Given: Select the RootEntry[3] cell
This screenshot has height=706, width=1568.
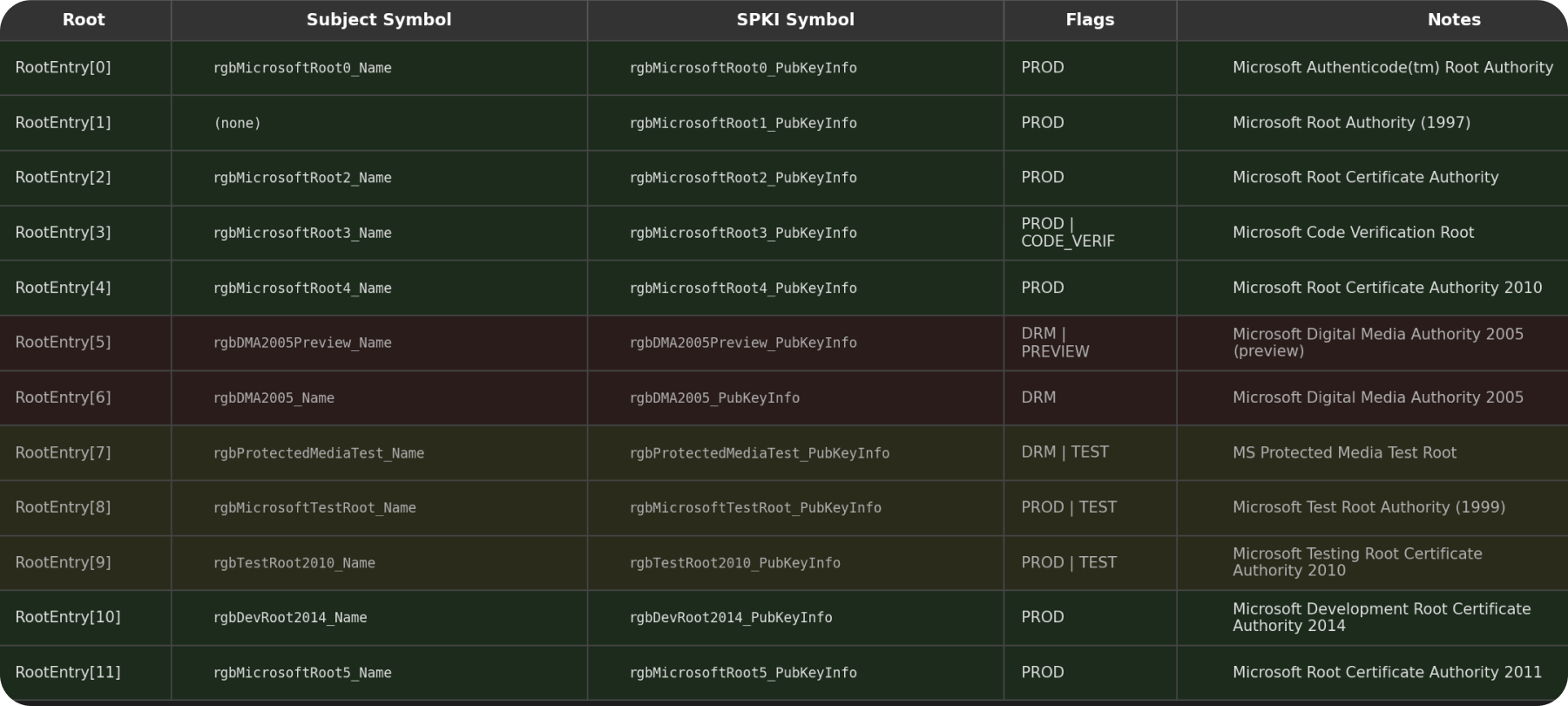Looking at the screenshot, I should (84, 233).
